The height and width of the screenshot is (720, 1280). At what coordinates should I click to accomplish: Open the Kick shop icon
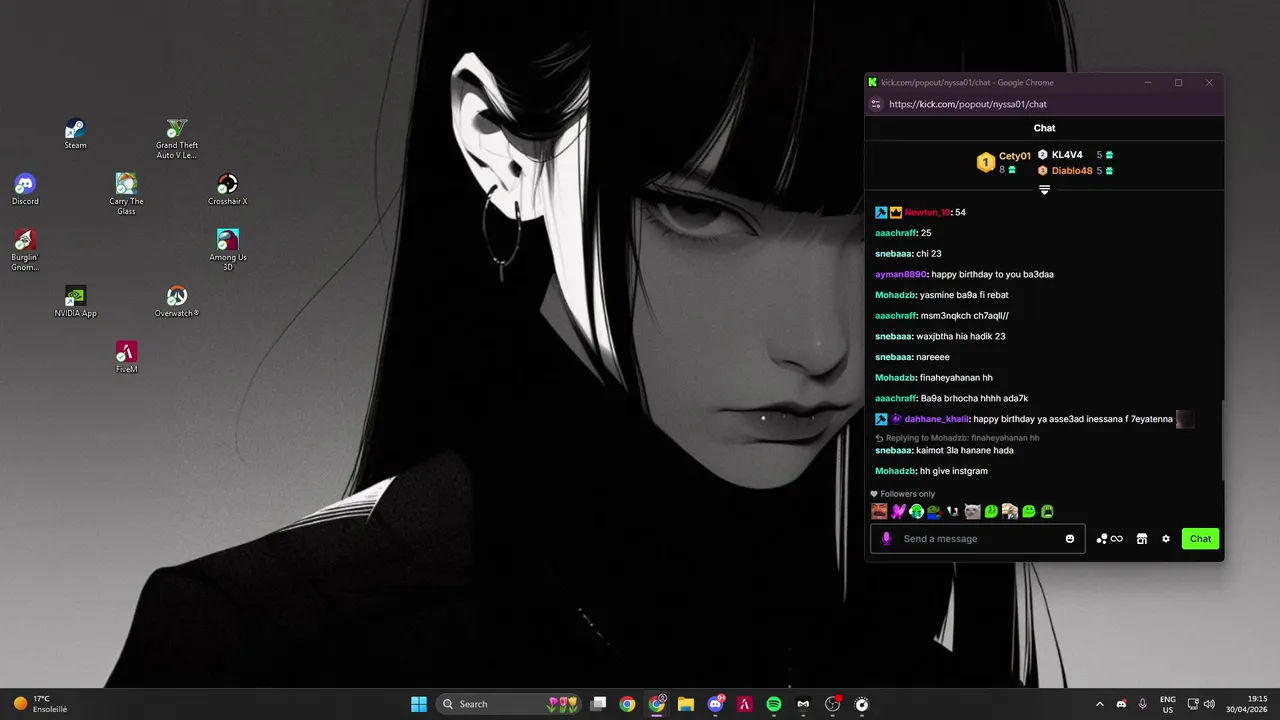click(x=1142, y=539)
